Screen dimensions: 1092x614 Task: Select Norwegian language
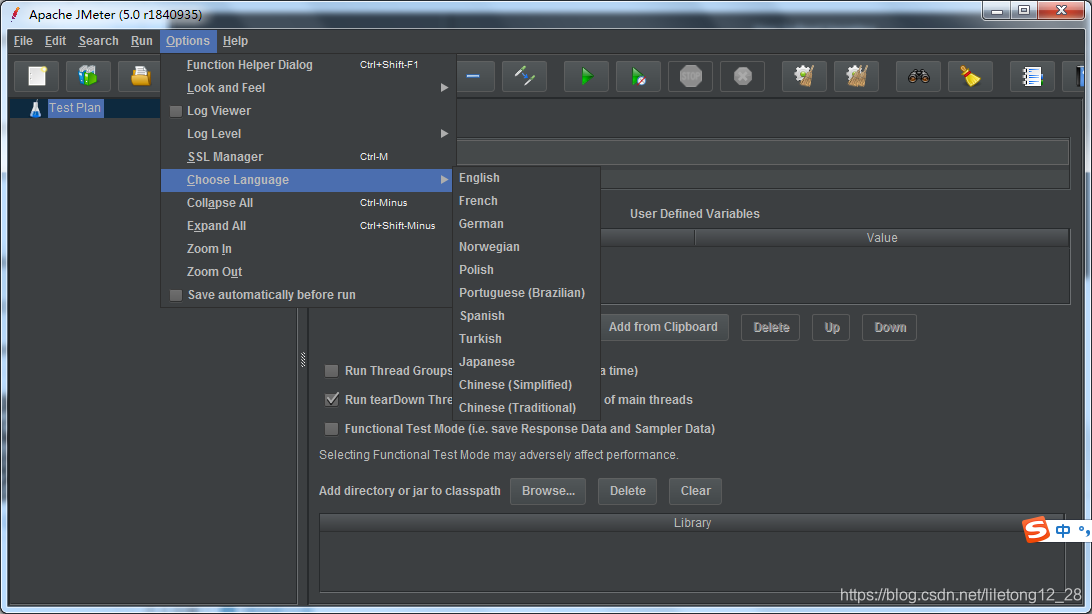point(526,246)
